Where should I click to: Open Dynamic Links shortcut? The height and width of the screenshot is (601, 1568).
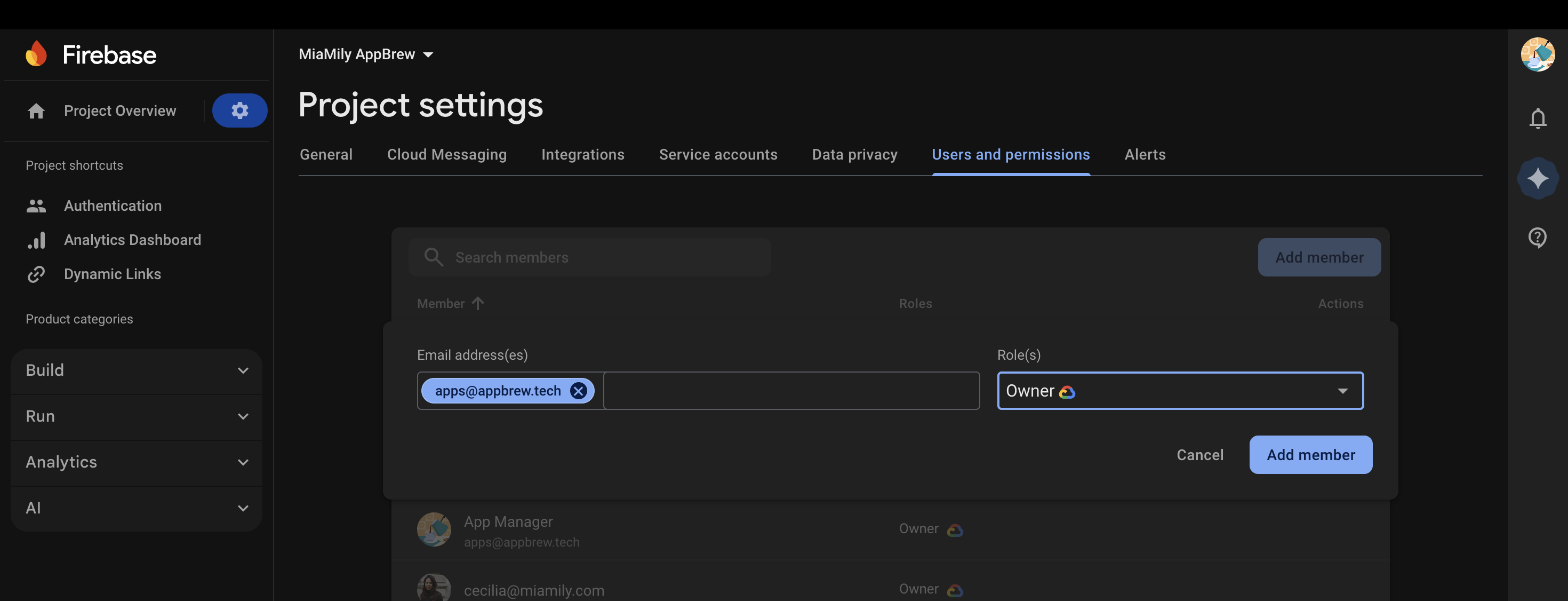(x=113, y=274)
